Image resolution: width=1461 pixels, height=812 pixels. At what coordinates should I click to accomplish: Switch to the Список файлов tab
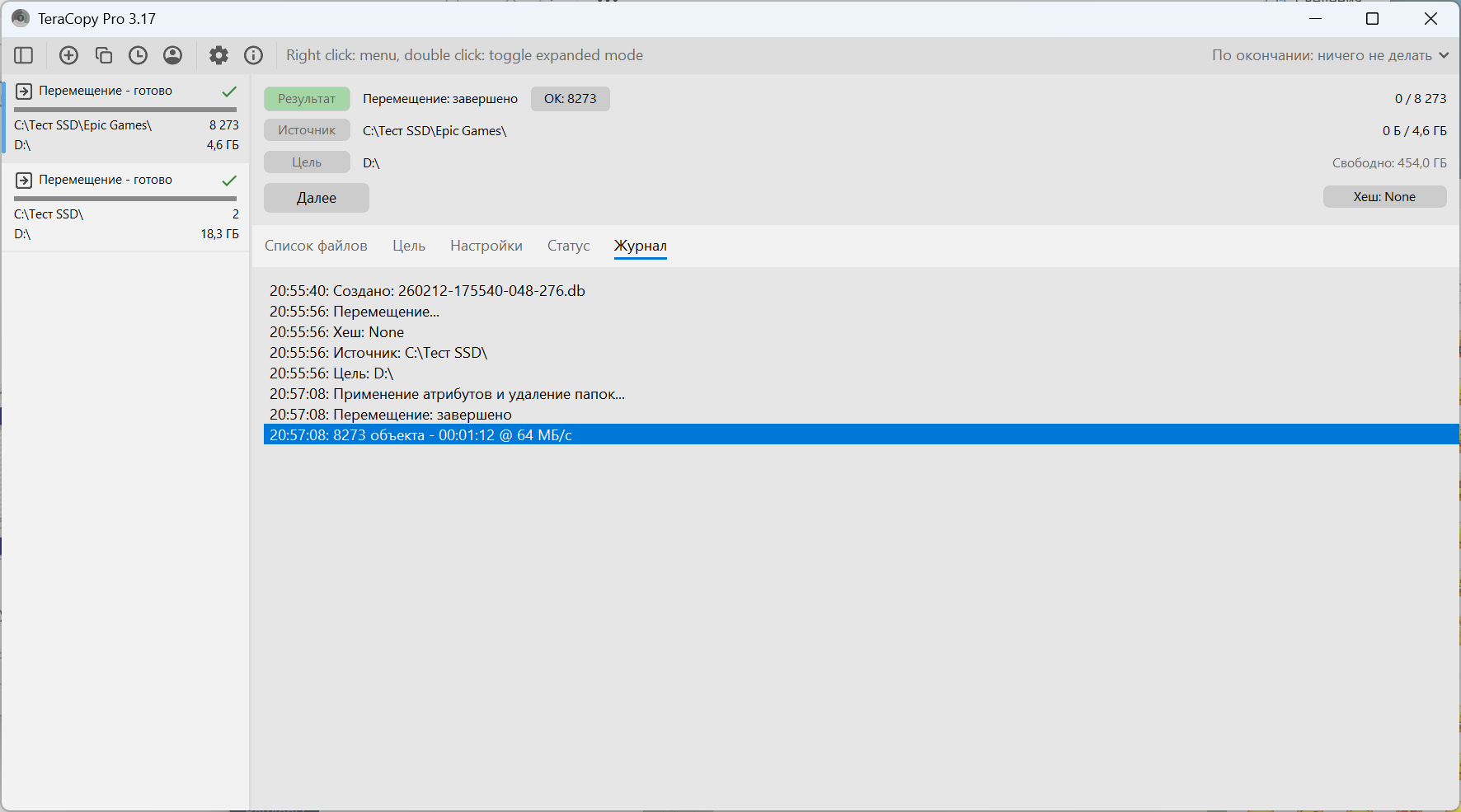click(316, 246)
